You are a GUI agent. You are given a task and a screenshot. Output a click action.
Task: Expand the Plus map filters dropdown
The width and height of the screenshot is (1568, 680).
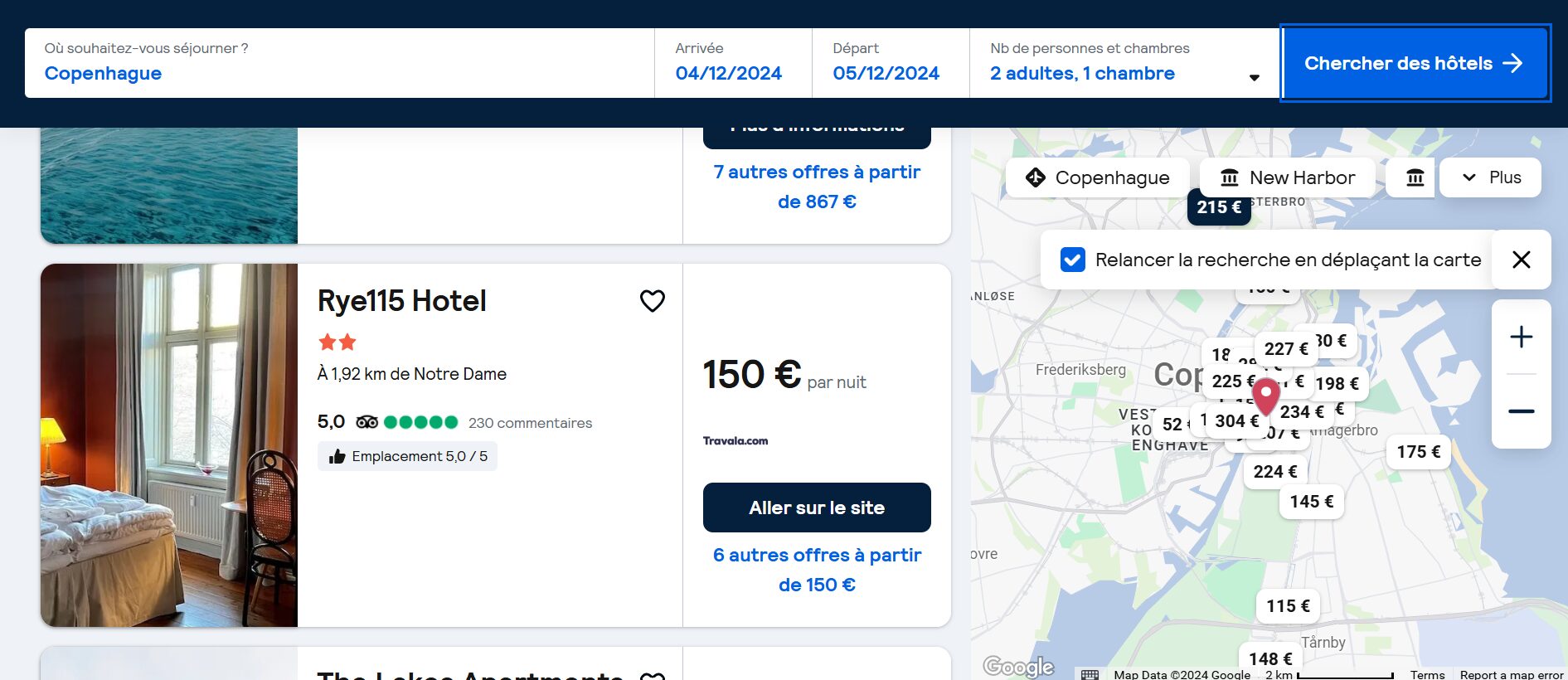click(x=1490, y=177)
